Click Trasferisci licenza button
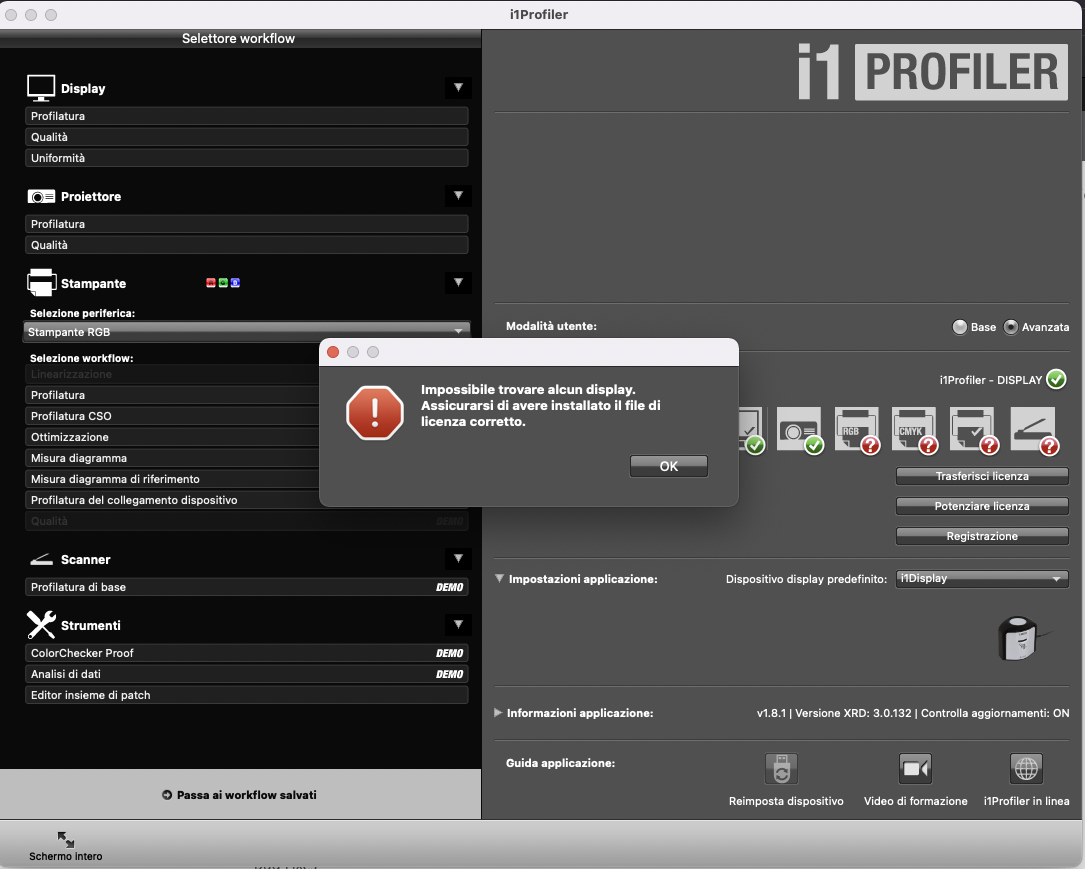The width and height of the screenshot is (1085, 869). [x=982, y=476]
